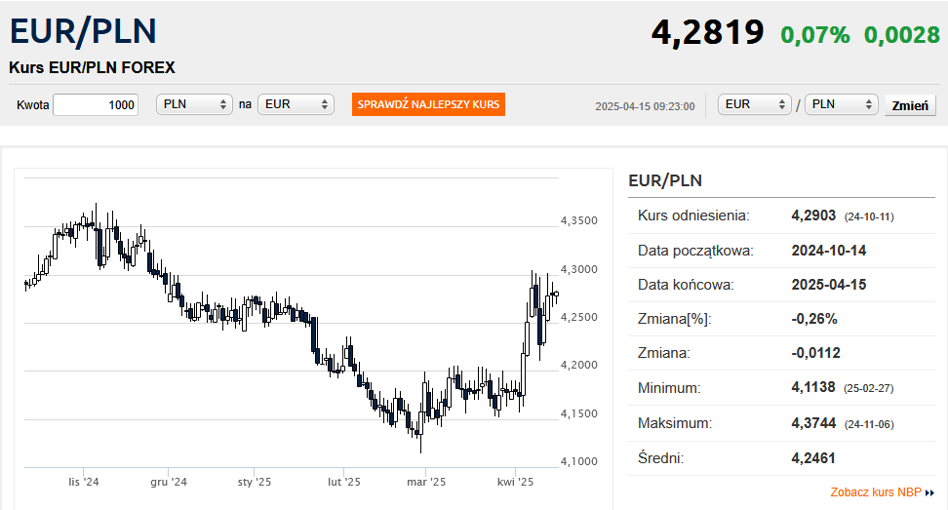Click the "lis '24" chart axis label
The image size is (948, 510).
tap(84, 482)
